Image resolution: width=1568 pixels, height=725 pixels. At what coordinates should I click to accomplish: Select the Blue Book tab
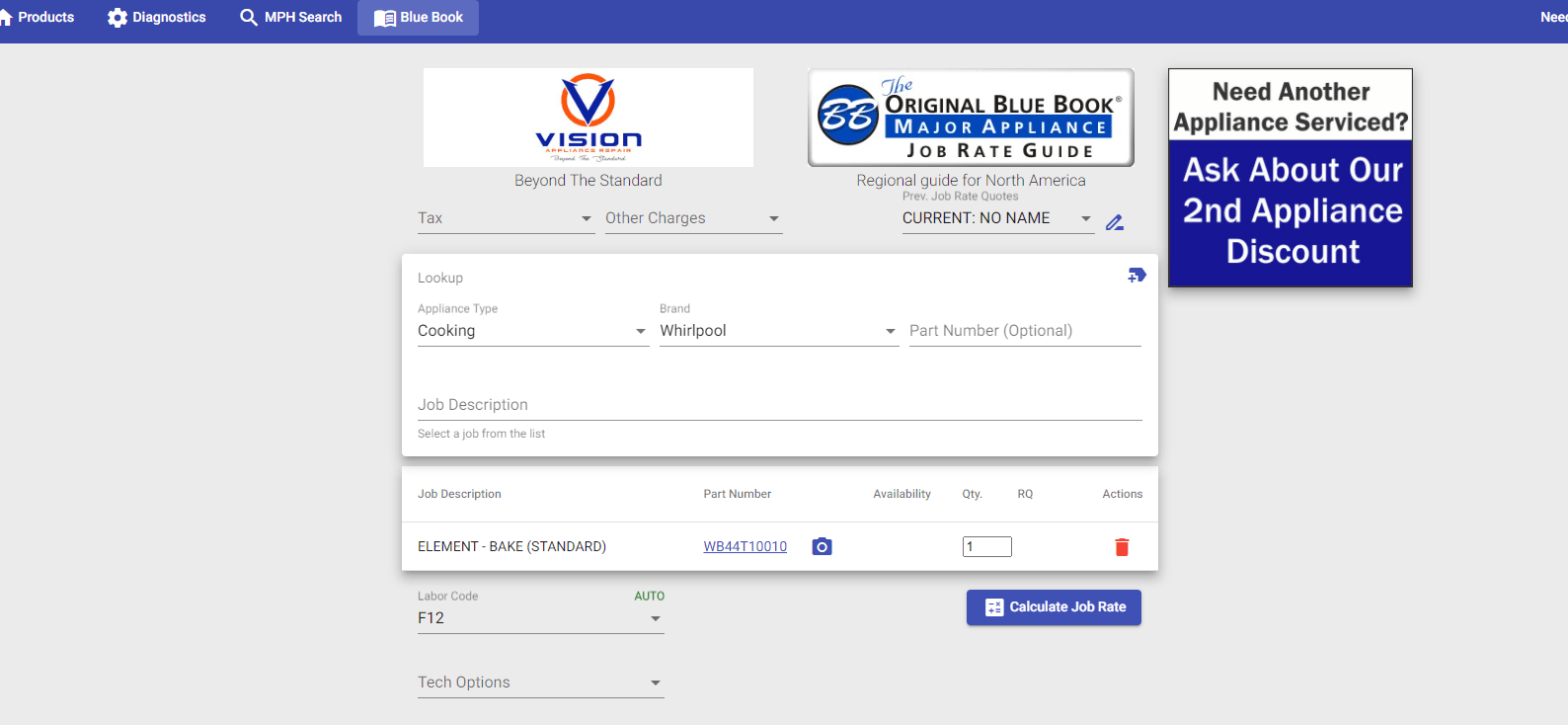pyautogui.click(x=418, y=17)
